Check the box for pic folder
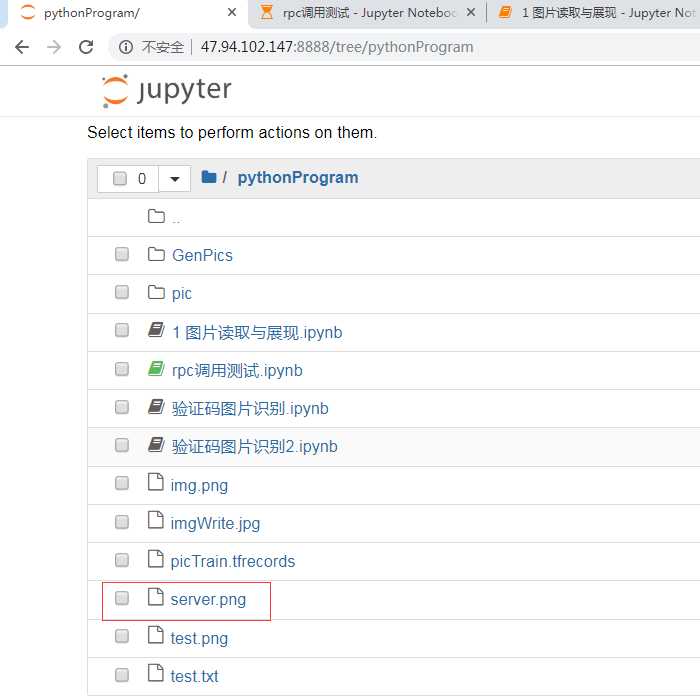 pyautogui.click(x=122, y=292)
